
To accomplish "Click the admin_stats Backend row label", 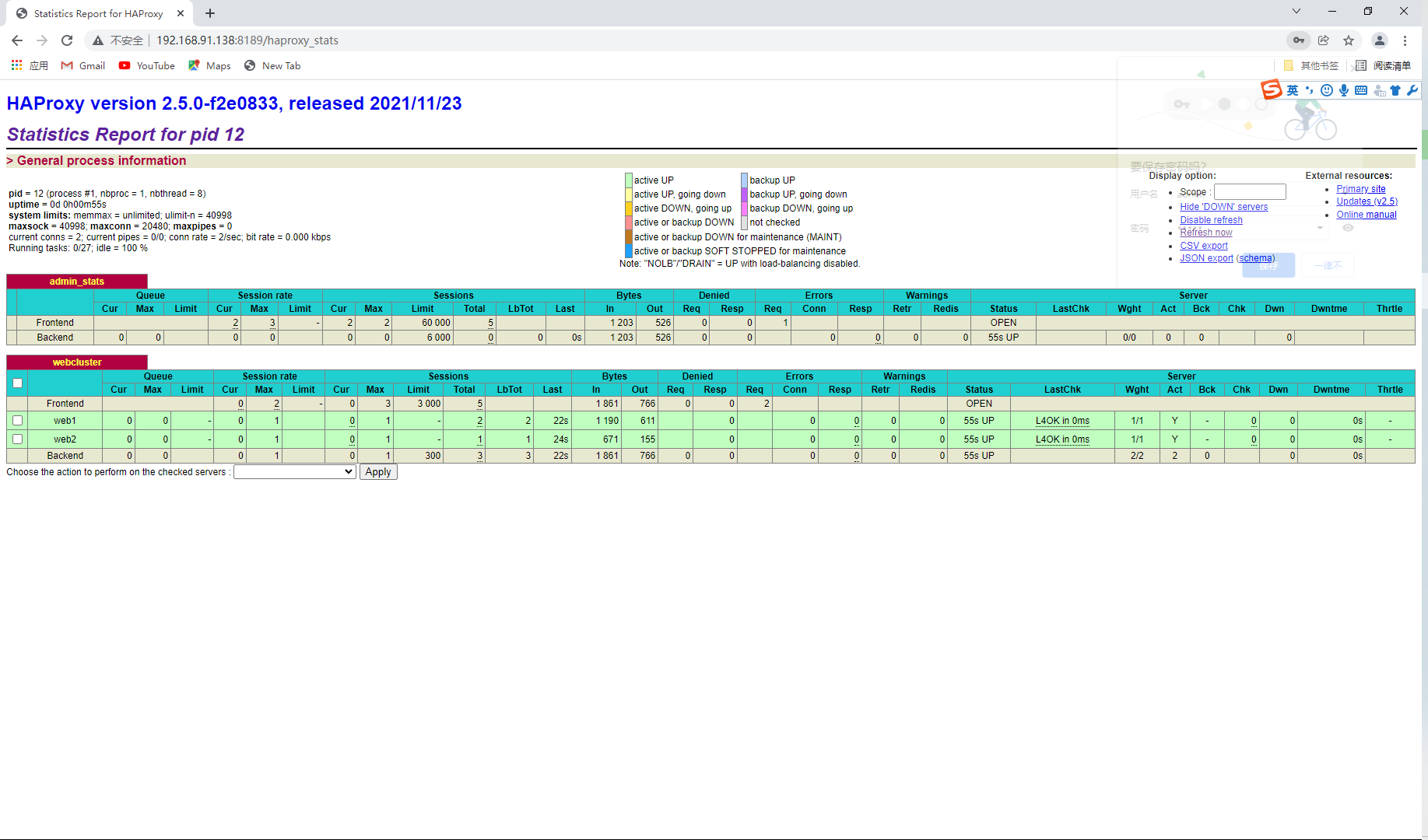I will (x=54, y=338).
